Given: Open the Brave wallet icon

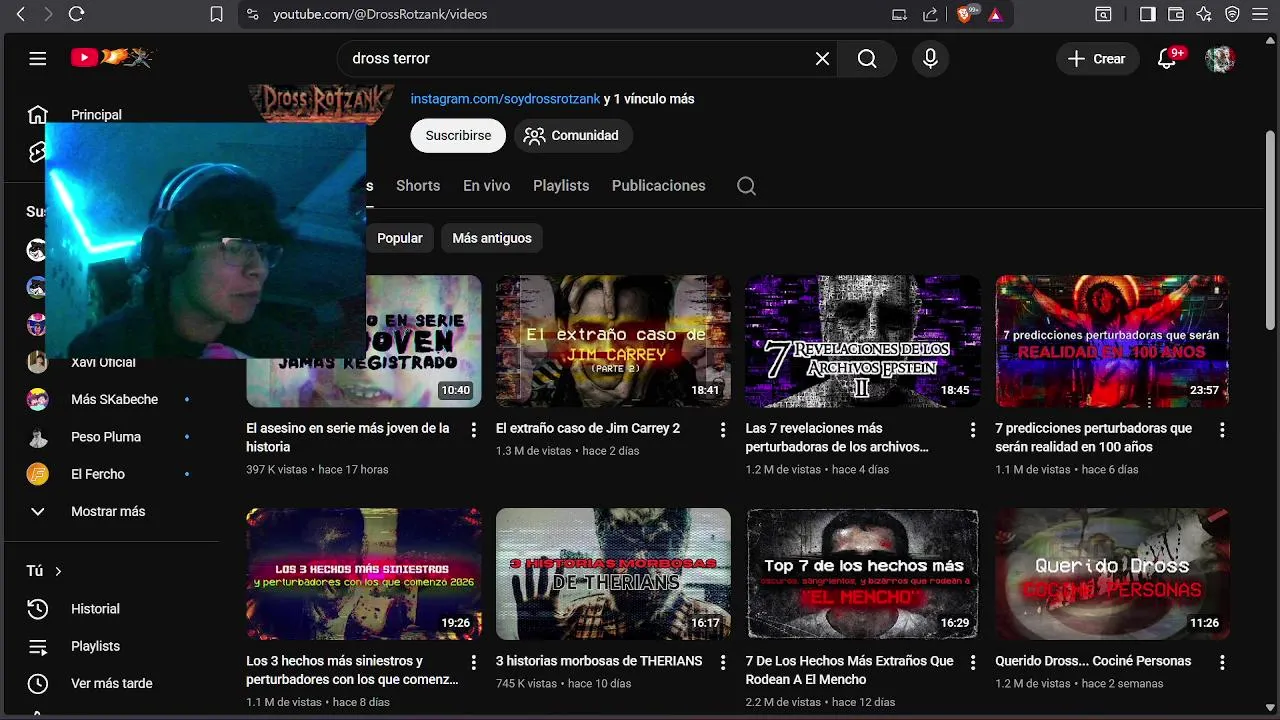Looking at the screenshot, I should [x=1176, y=14].
